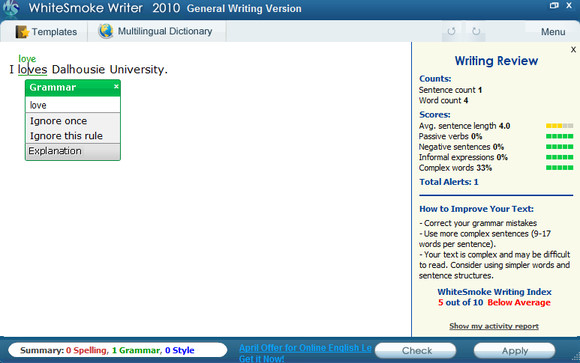Image resolution: width=580 pixels, height=363 pixels.
Task: Click the WhiteSmoke logo icon
Action: [x=11, y=8]
